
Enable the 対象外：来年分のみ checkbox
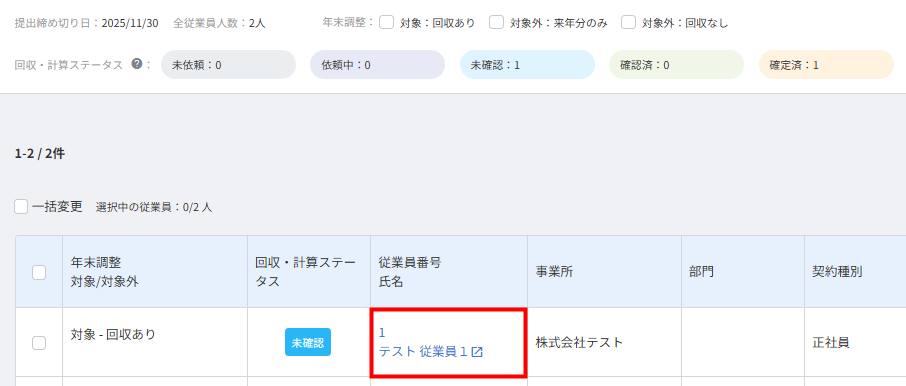click(496, 23)
